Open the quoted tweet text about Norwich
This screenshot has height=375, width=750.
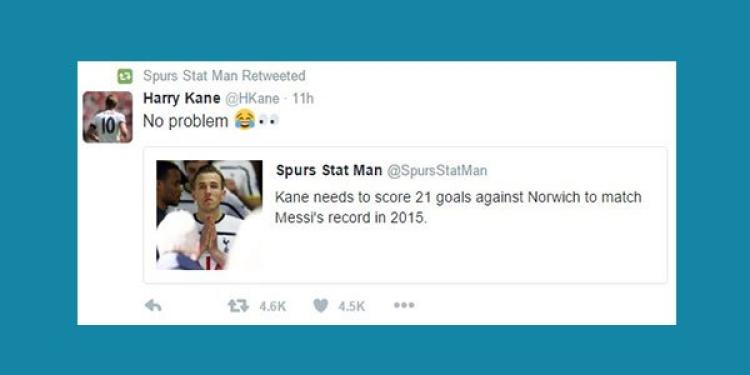tap(458, 207)
